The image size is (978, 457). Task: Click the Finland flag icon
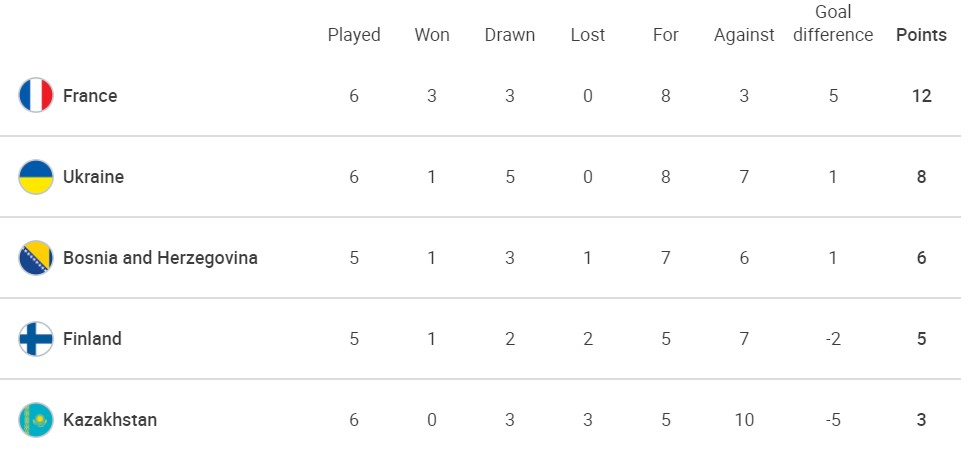pyautogui.click(x=36, y=339)
